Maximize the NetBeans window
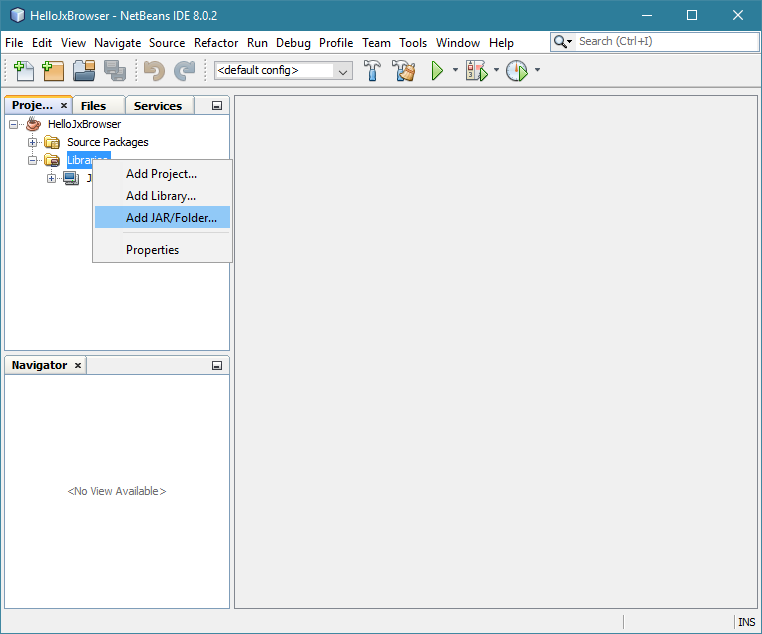This screenshot has height=634, width=762. click(x=692, y=16)
